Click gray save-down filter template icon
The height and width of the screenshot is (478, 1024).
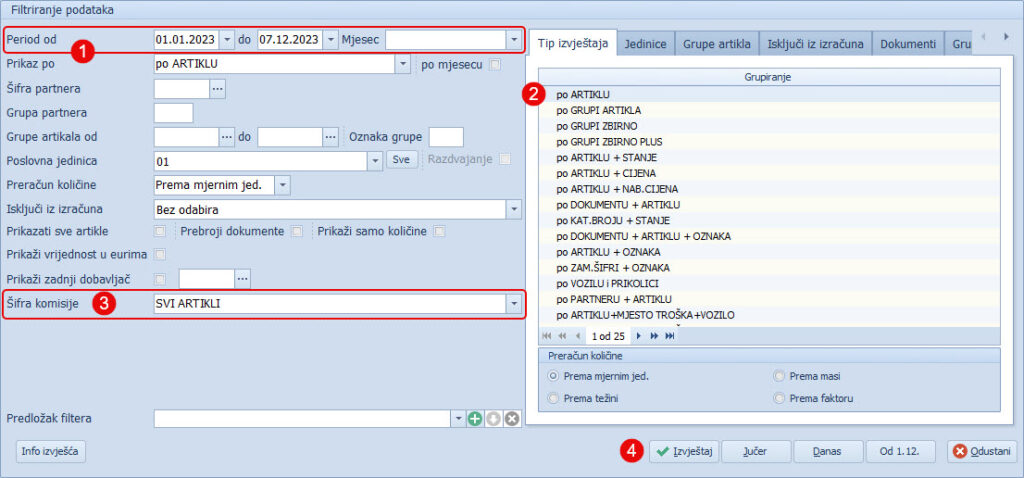493,418
